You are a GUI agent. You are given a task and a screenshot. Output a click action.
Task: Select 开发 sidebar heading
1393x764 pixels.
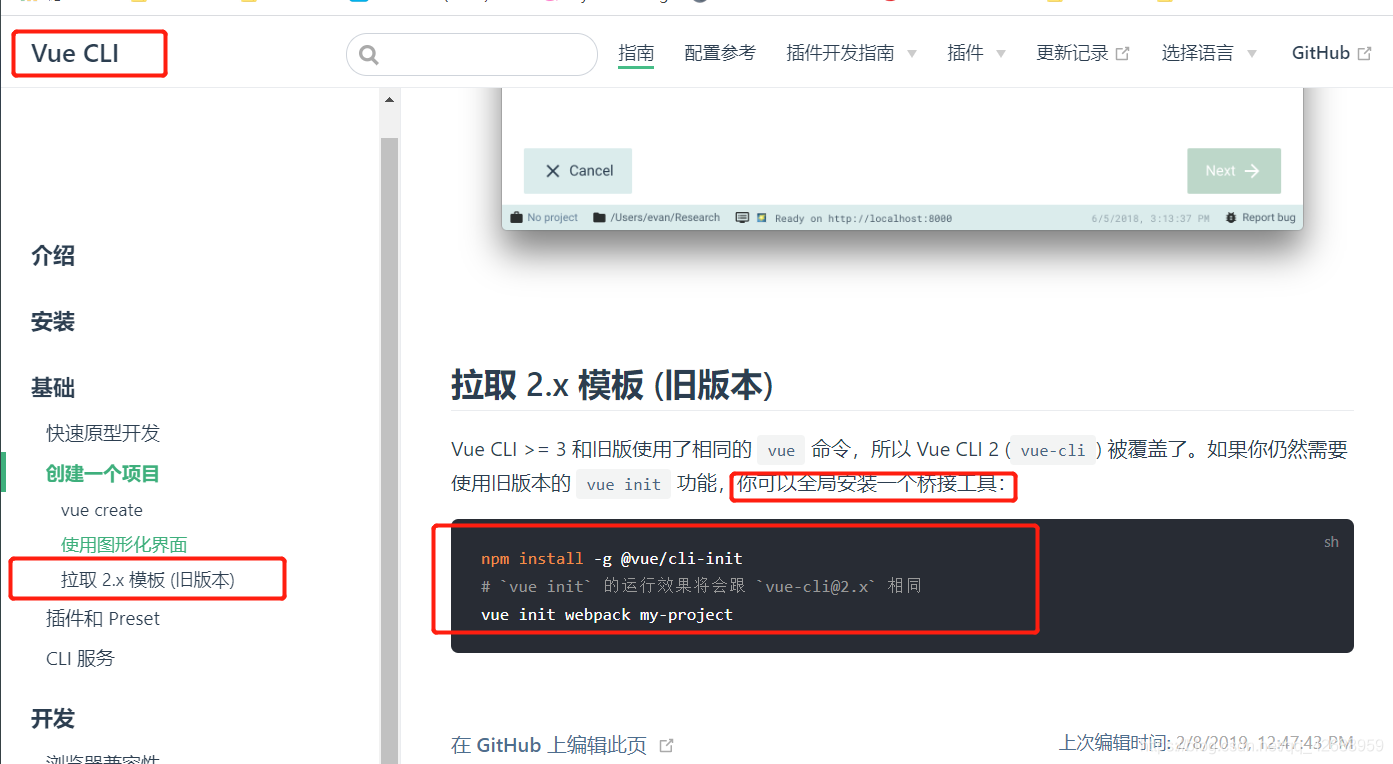(x=53, y=719)
